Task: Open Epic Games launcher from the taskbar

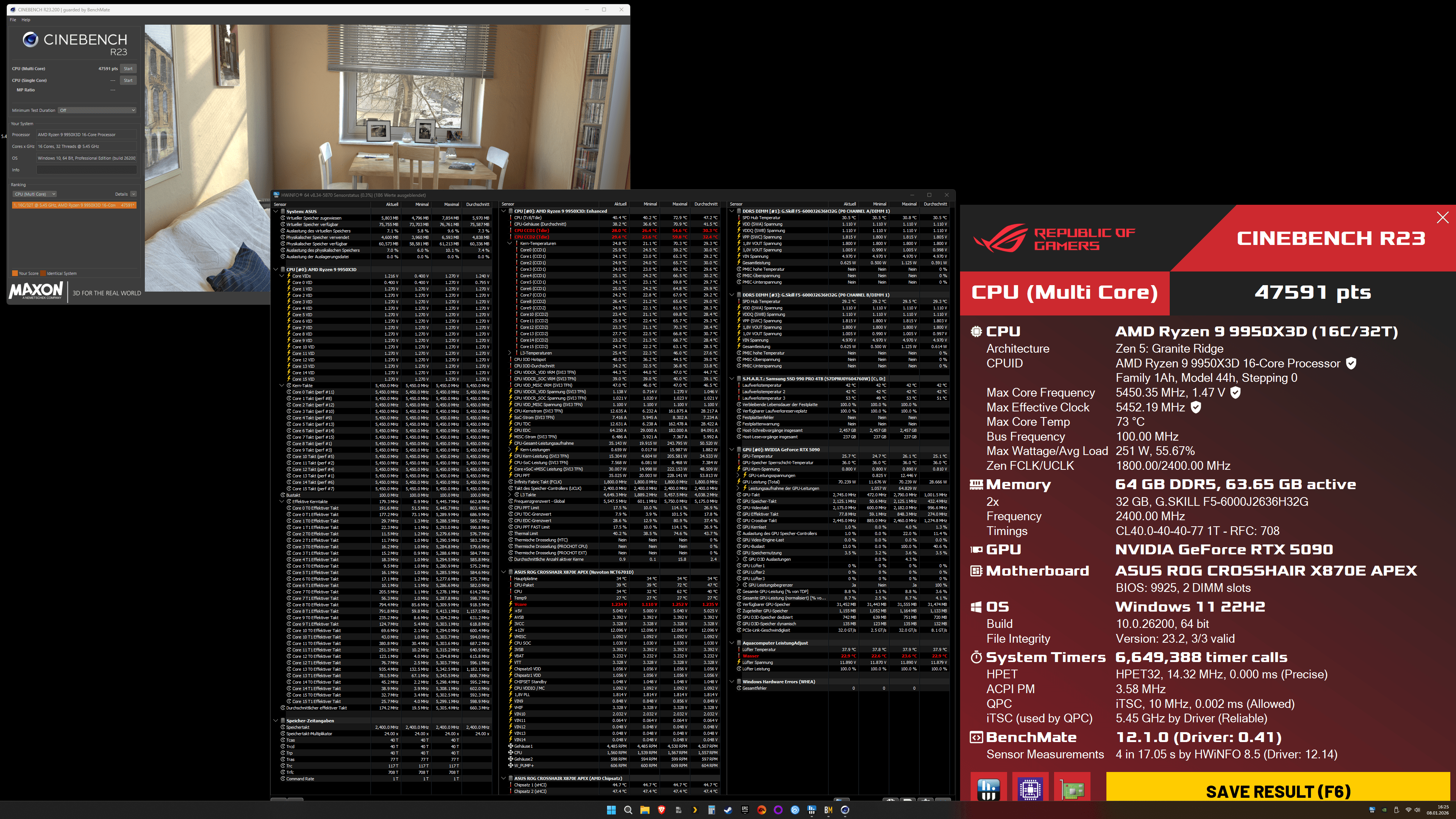Action: tap(745, 810)
